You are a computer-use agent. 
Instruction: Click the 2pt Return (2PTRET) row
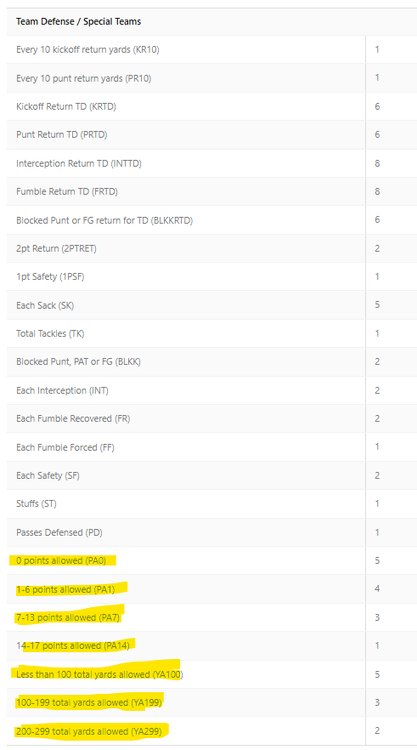pyautogui.click(x=212, y=248)
